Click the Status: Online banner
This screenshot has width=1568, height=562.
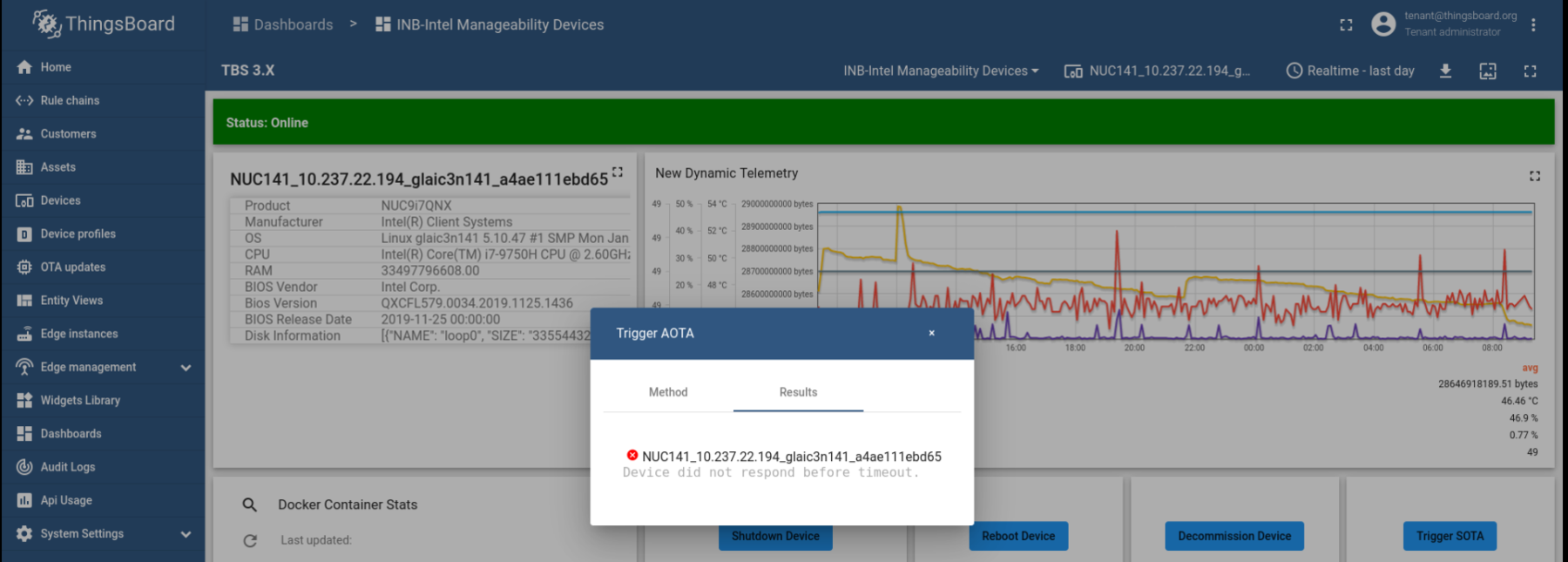tap(883, 122)
